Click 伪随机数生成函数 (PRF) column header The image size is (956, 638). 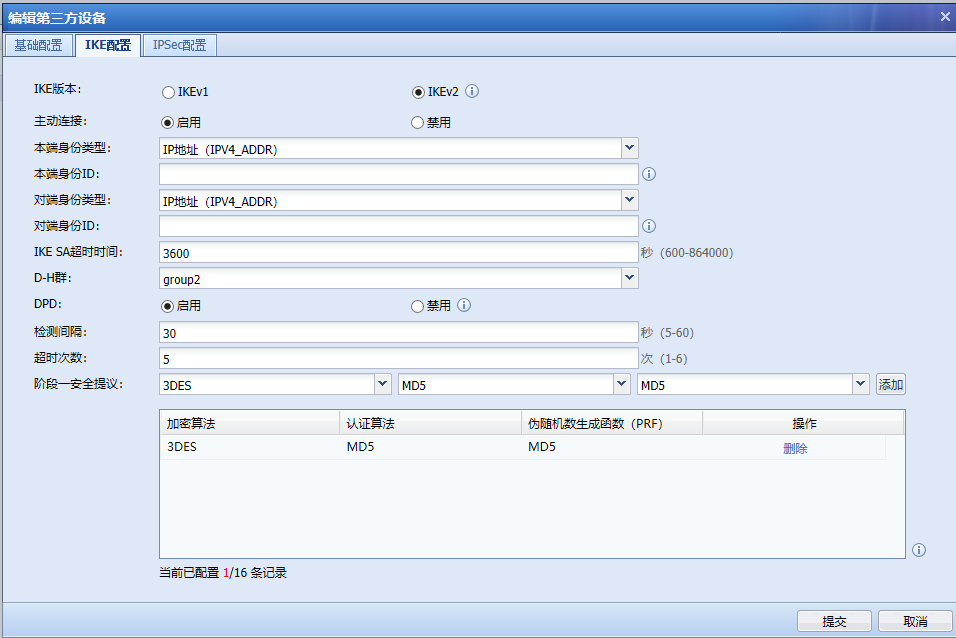click(x=612, y=423)
